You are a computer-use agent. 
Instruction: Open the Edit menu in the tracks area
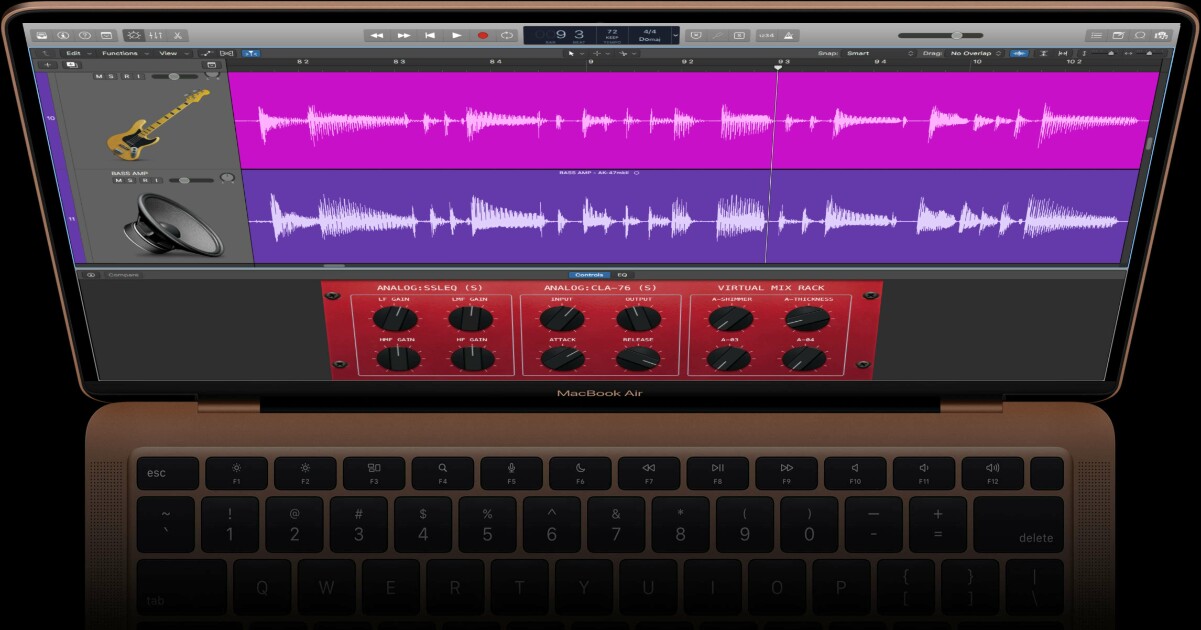[x=77, y=53]
